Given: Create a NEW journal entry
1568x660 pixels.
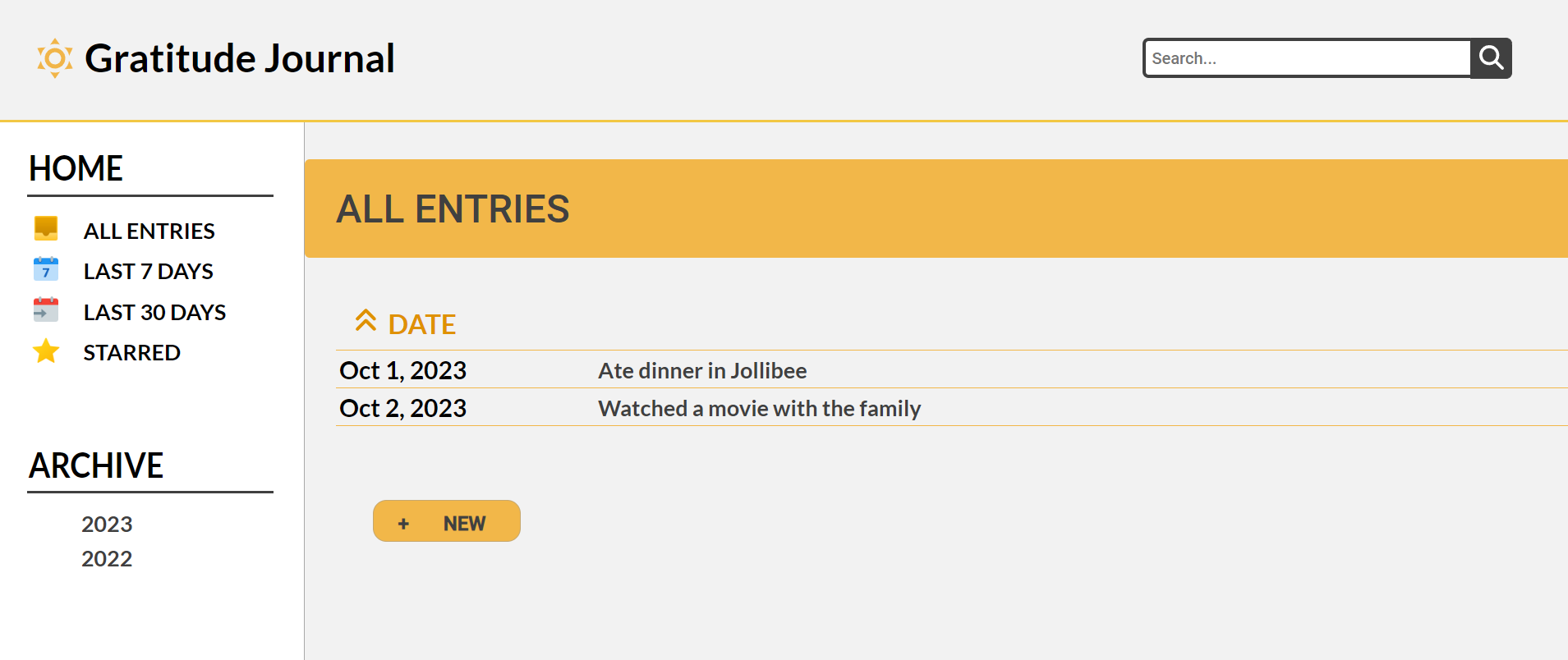Looking at the screenshot, I should (x=447, y=521).
